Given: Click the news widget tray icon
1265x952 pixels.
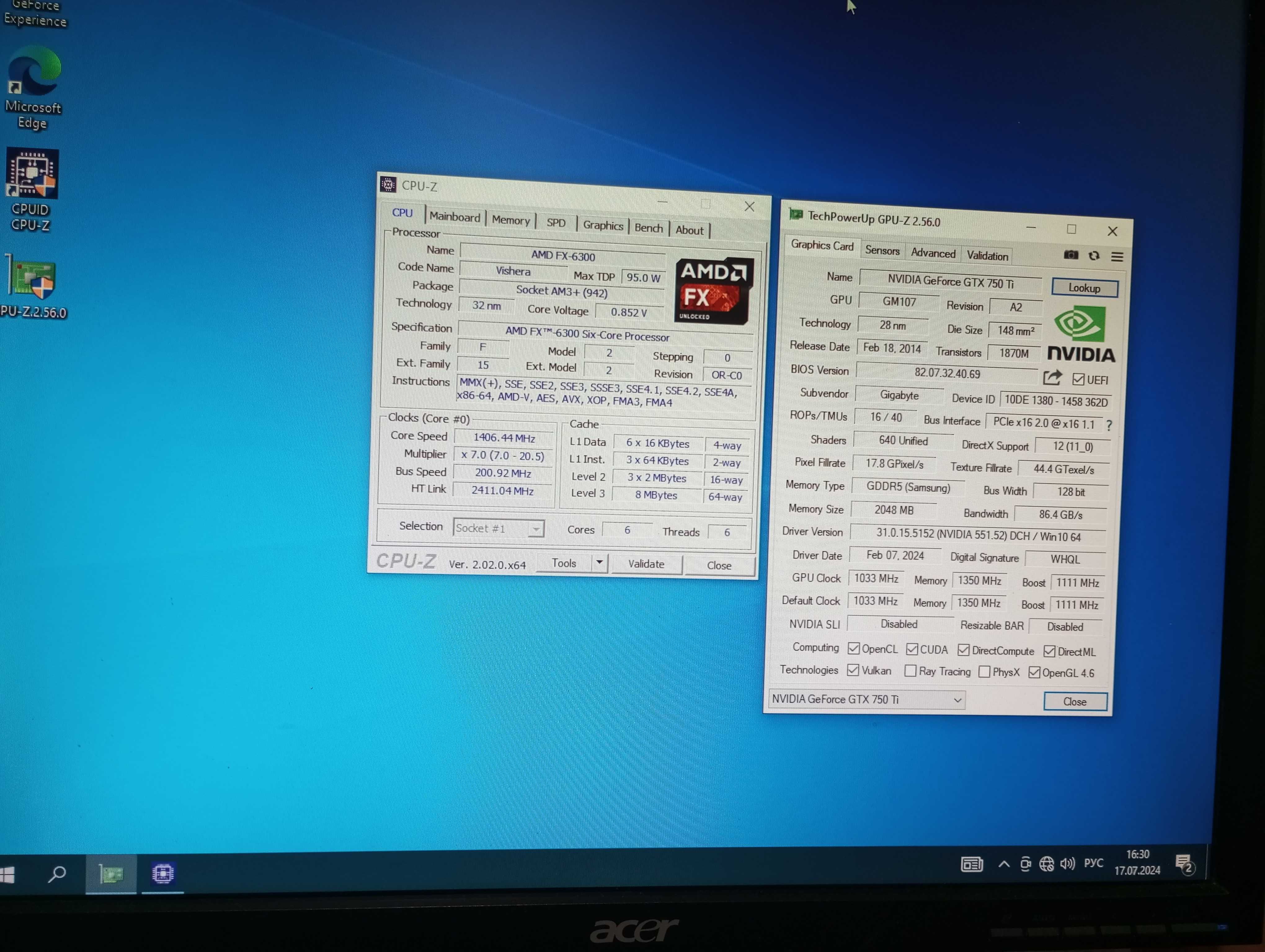Looking at the screenshot, I should coord(972,865).
